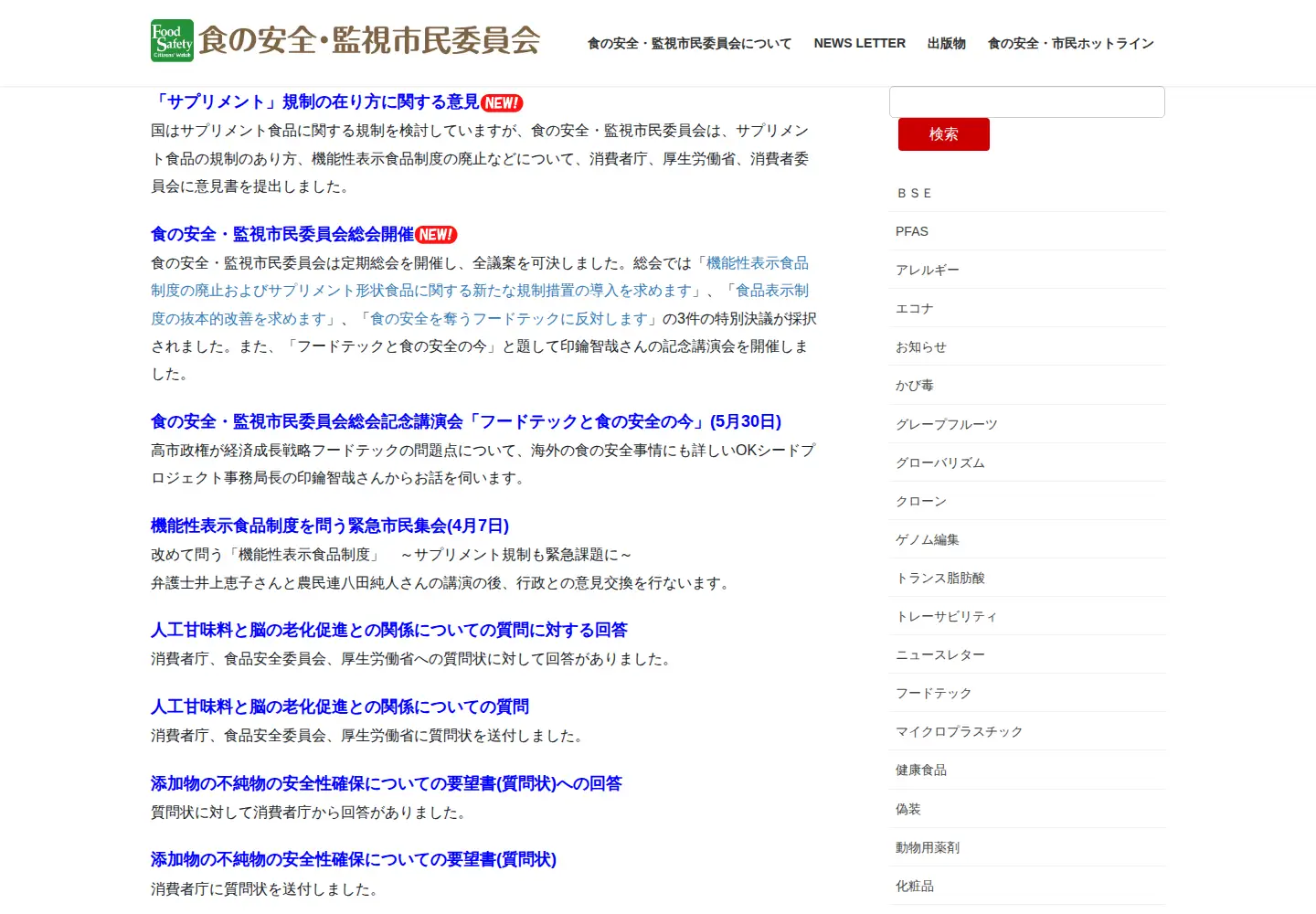This screenshot has width=1316, height=914.
Task: Click the Food Safety Citizens' Watch logo icon
Action: 172,41
